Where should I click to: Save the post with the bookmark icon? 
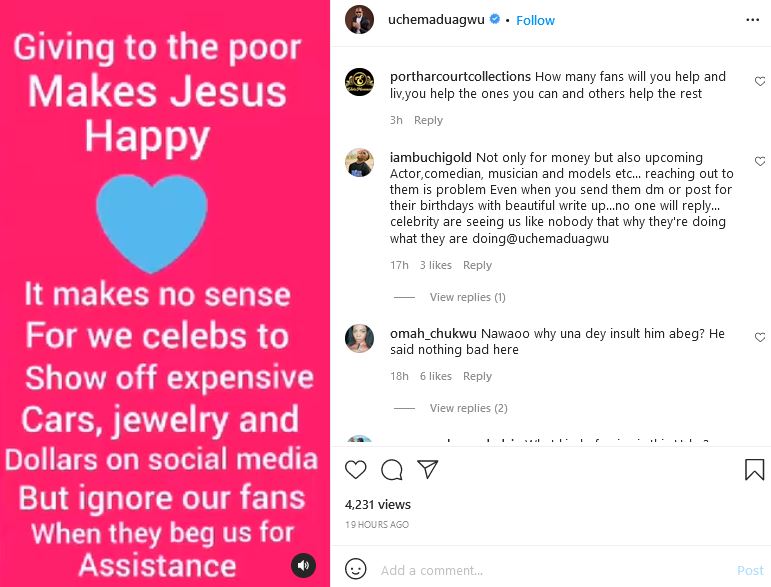tap(754, 469)
